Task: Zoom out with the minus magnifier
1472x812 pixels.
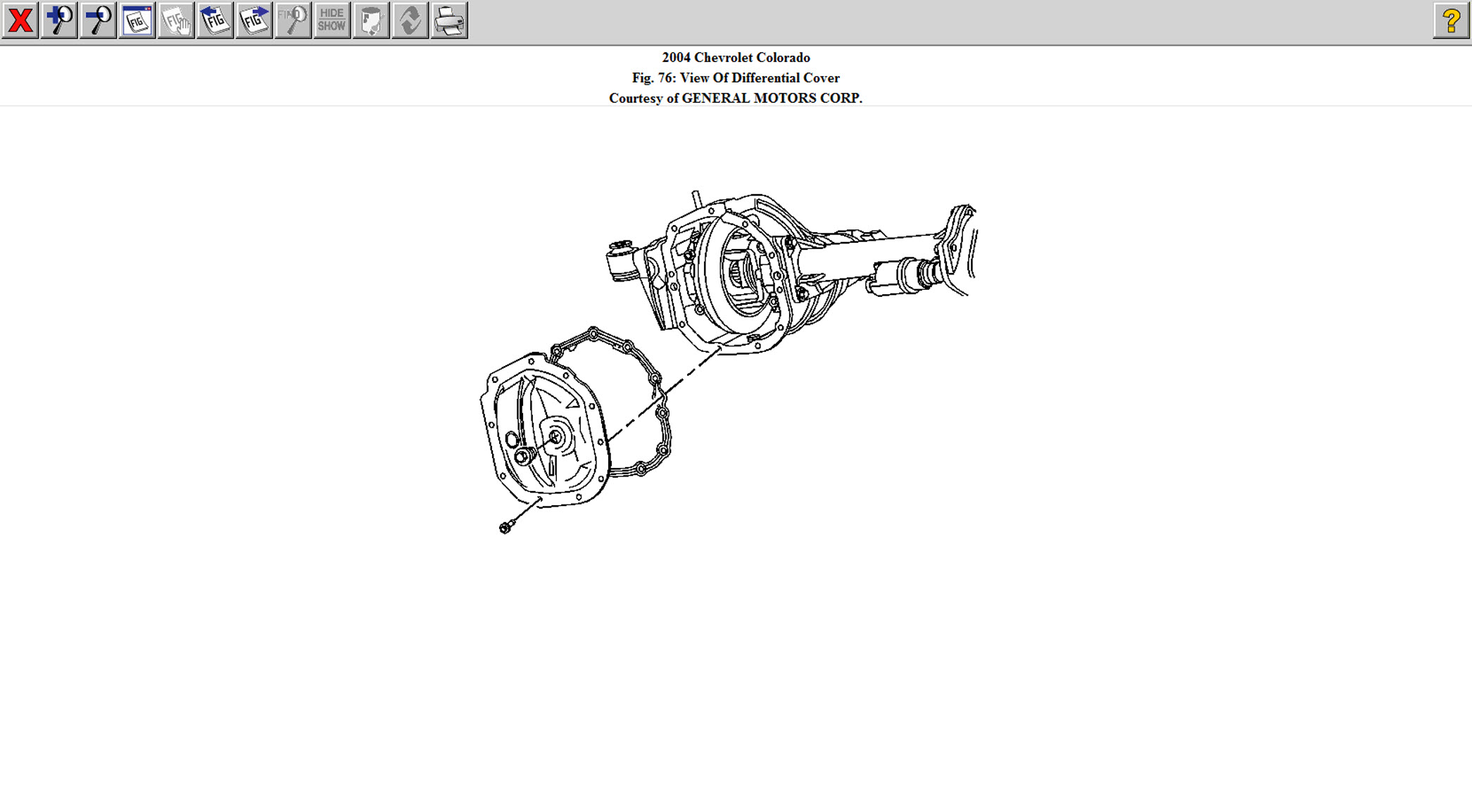Action: pyautogui.click(x=98, y=20)
